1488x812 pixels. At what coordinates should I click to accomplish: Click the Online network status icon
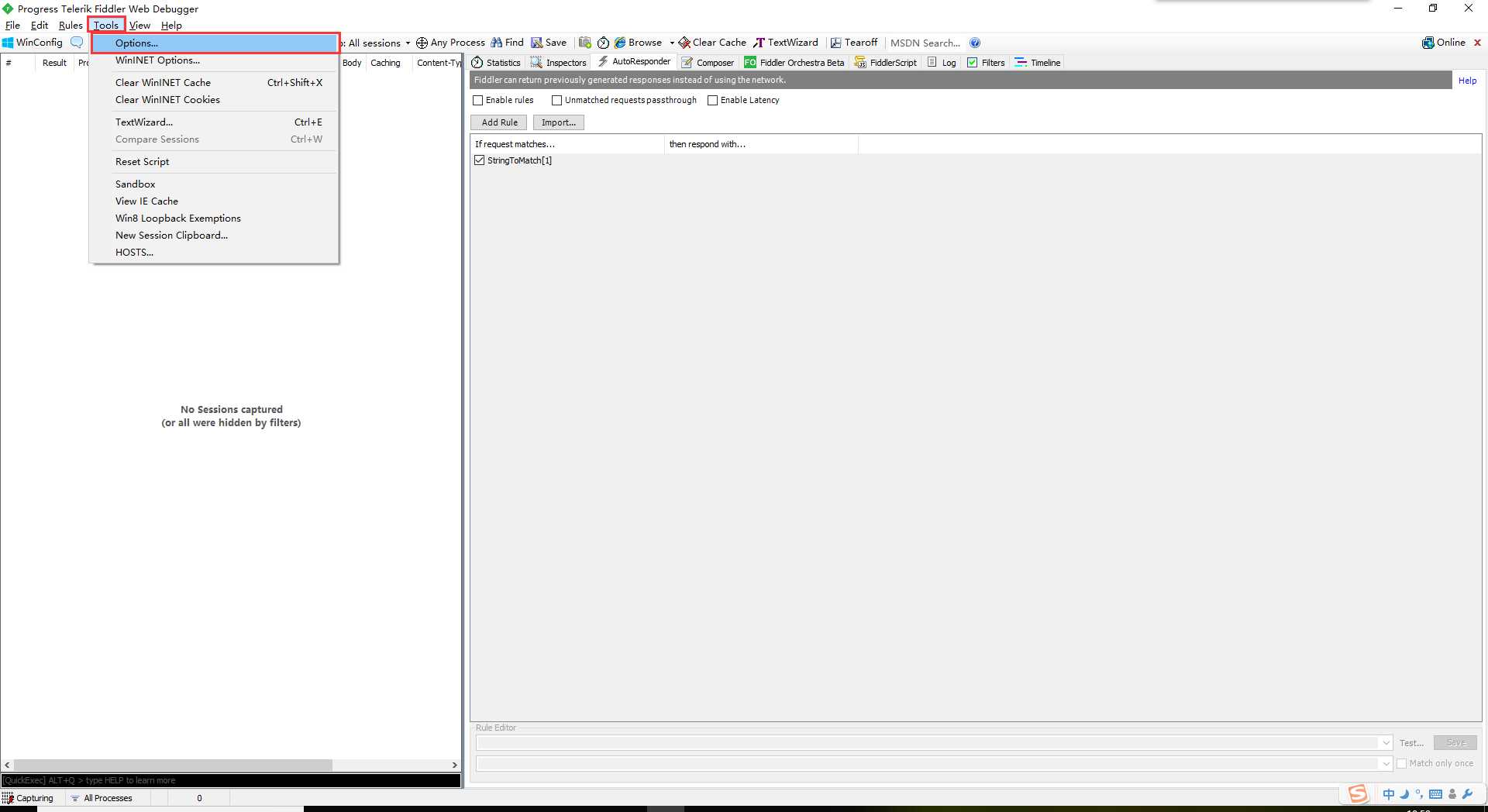pos(1428,43)
